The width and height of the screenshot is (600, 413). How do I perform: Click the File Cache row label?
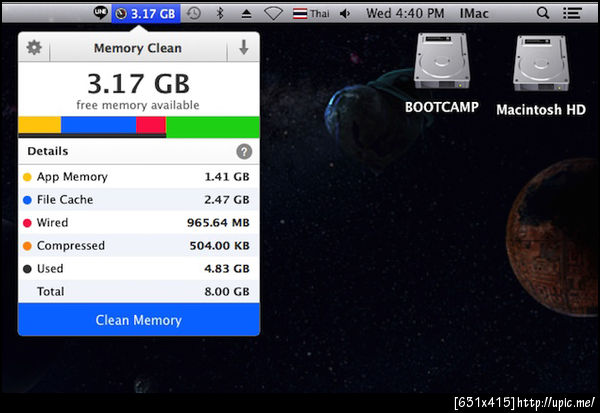click(x=65, y=200)
